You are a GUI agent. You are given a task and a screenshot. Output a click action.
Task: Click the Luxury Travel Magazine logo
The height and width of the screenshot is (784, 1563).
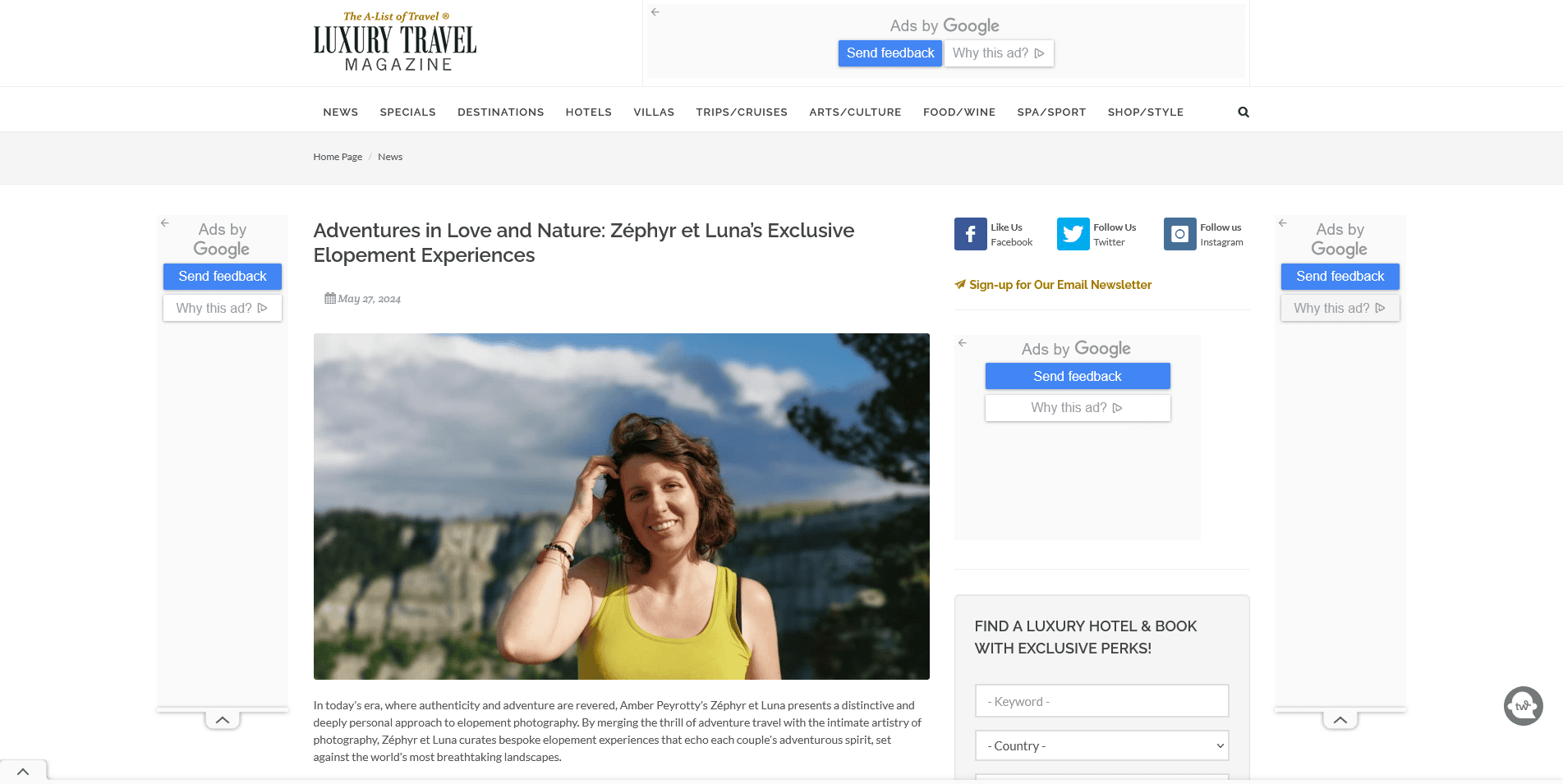395,41
